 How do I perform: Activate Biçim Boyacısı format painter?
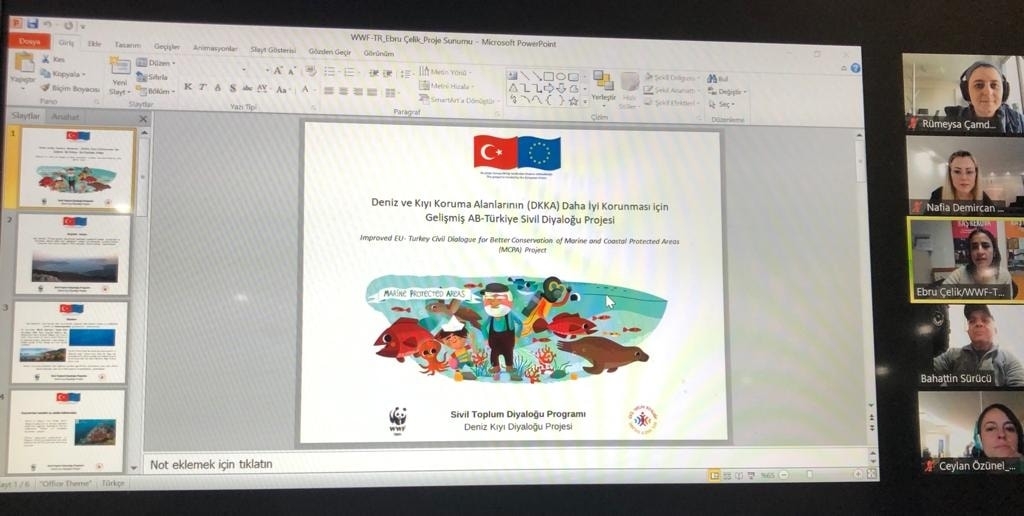[70, 88]
